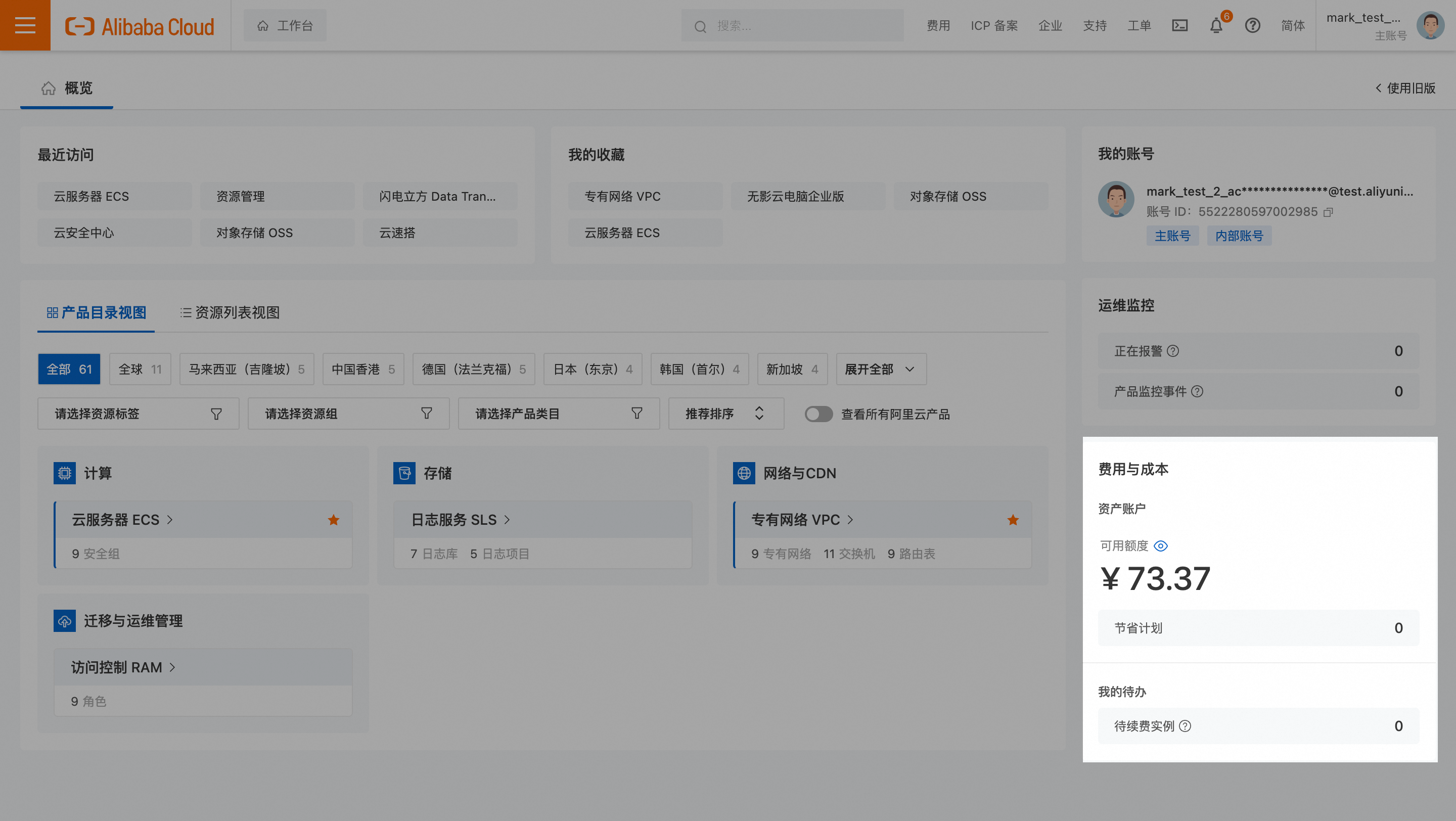Open the ICP 备案 menu
The width and height of the screenshot is (1456, 821).
point(994,26)
